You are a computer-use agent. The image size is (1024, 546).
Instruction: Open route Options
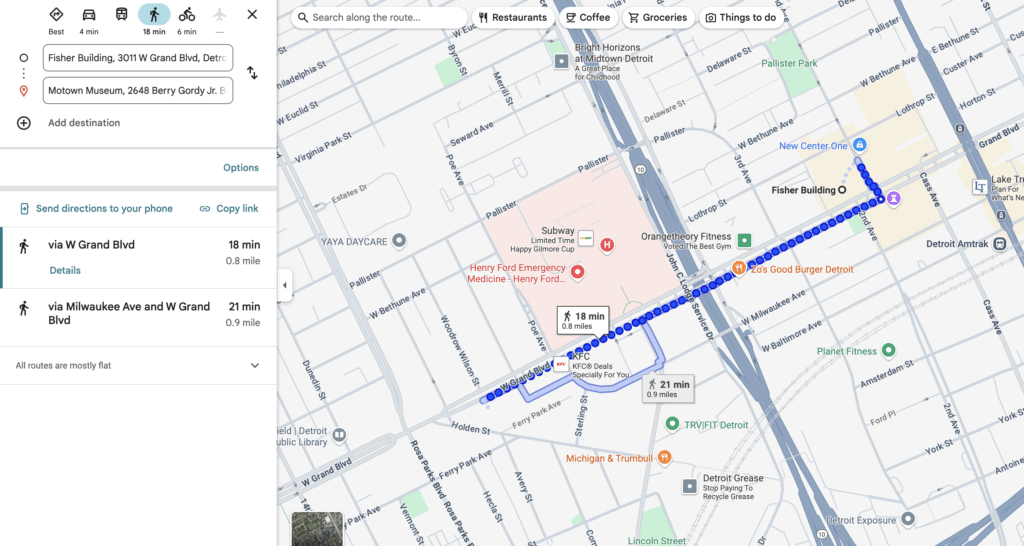[x=241, y=168]
